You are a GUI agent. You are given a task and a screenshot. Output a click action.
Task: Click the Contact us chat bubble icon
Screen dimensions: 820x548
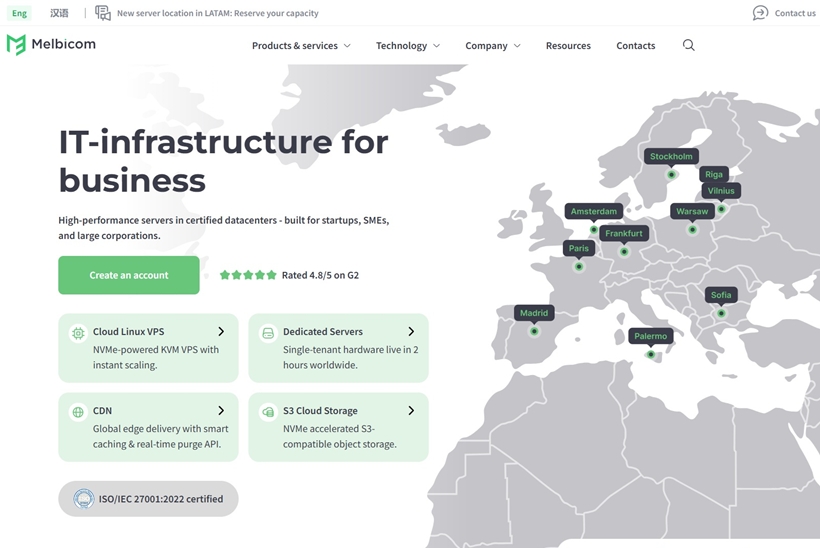click(x=760, y=13)
